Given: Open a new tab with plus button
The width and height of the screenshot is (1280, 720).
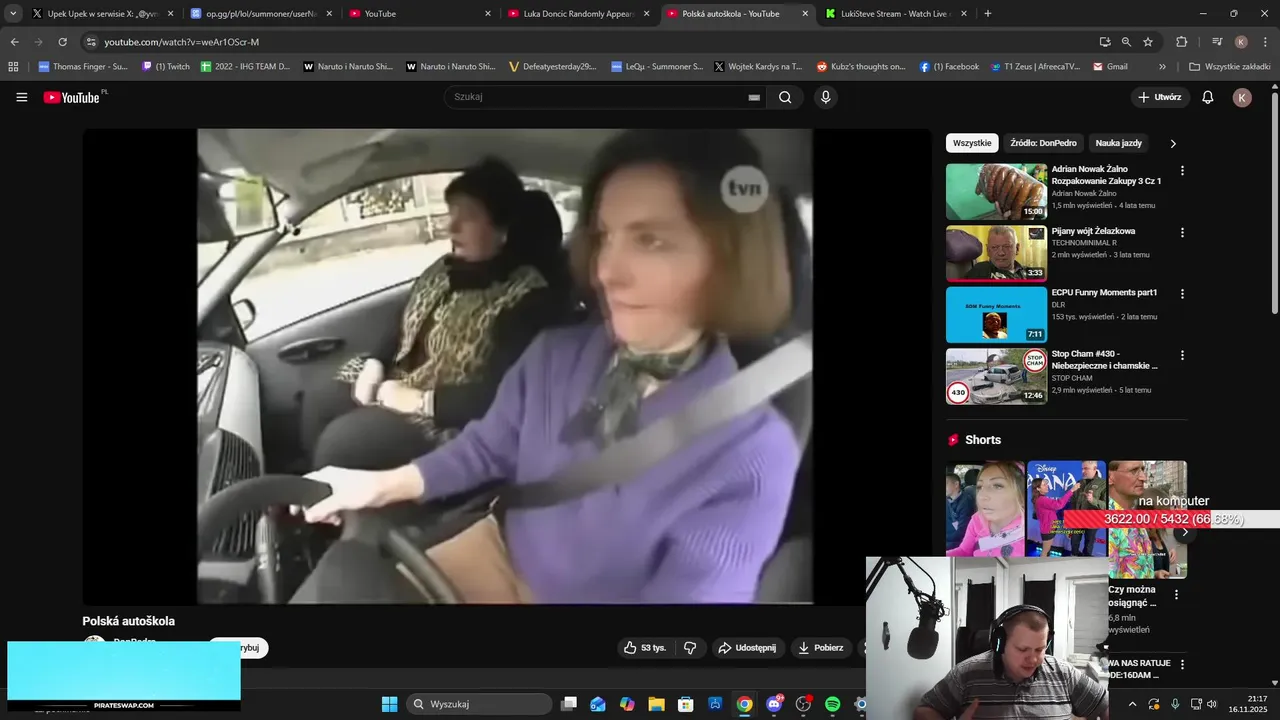Looking at the screenshot, I should (988, 13).
